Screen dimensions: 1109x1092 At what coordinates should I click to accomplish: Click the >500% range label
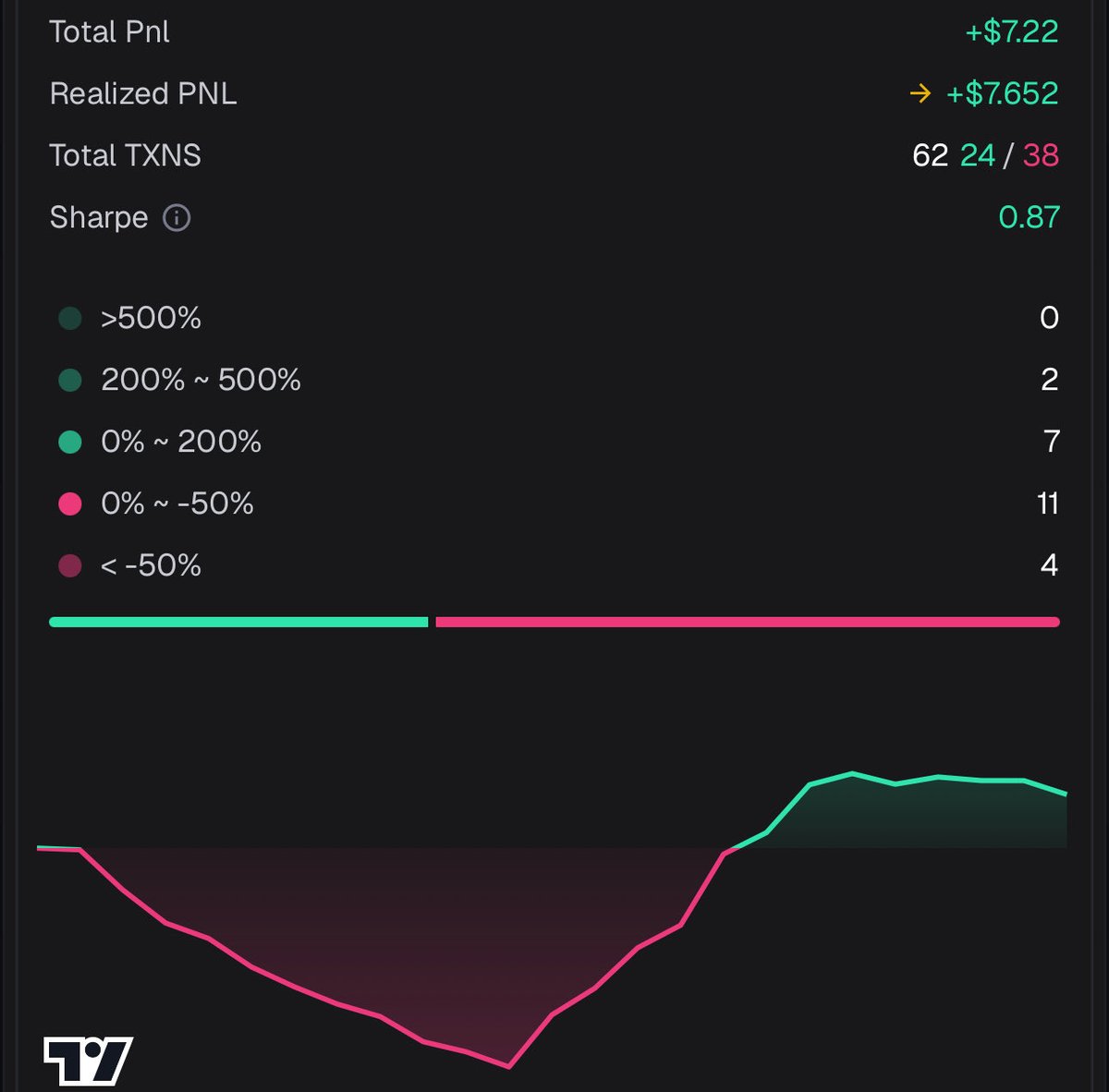(x=151, y=319)
